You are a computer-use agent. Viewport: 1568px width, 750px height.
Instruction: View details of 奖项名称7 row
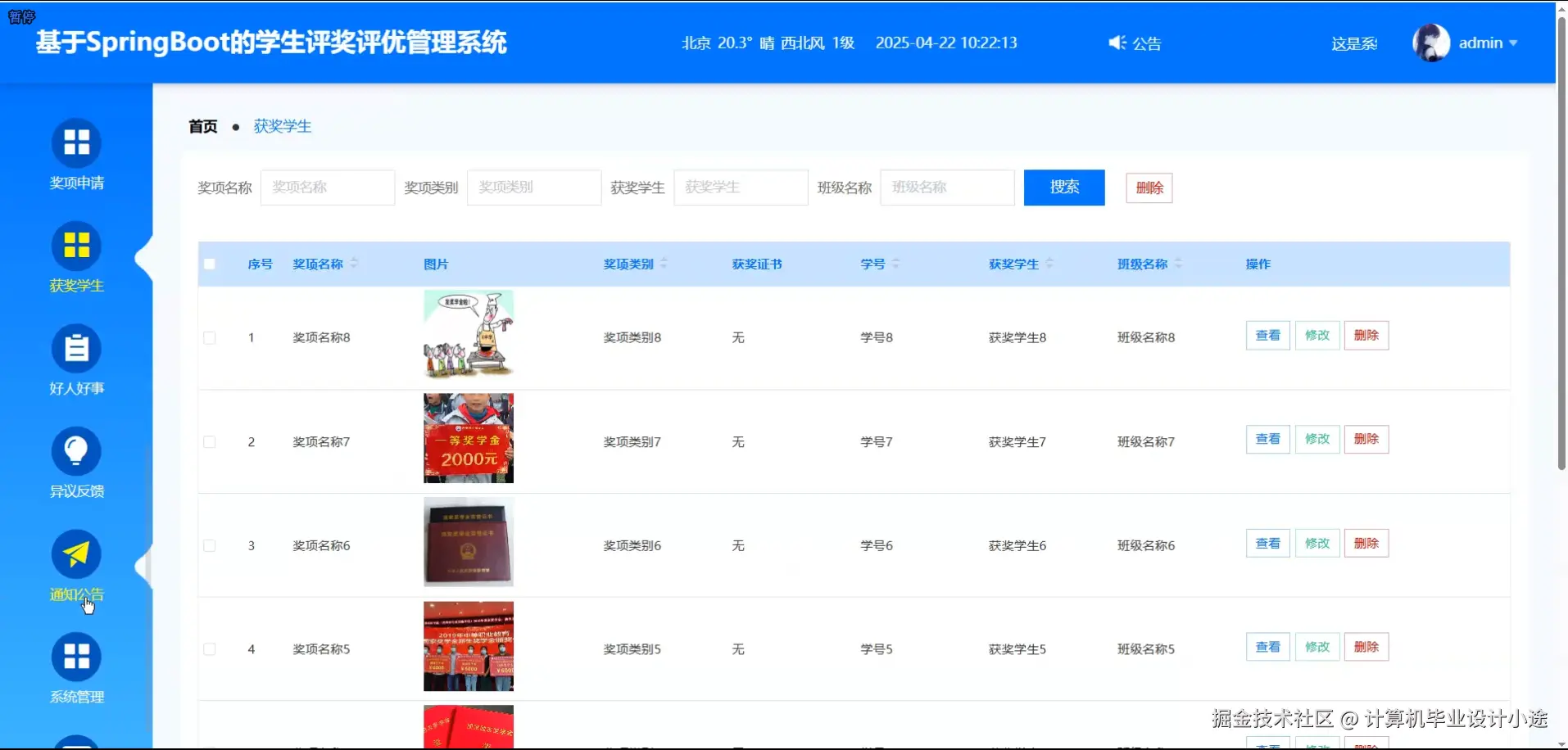[1268, 440]
